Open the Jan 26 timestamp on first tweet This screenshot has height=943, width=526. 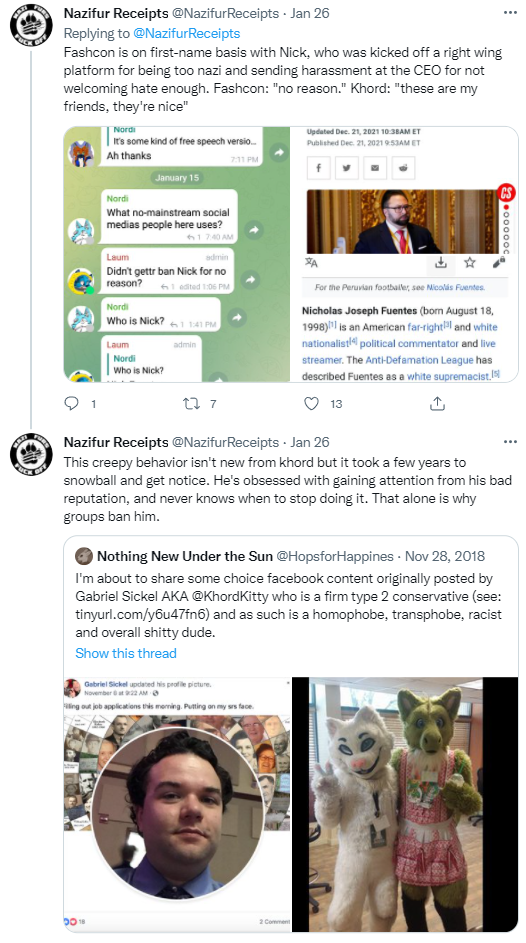[310, 13]
